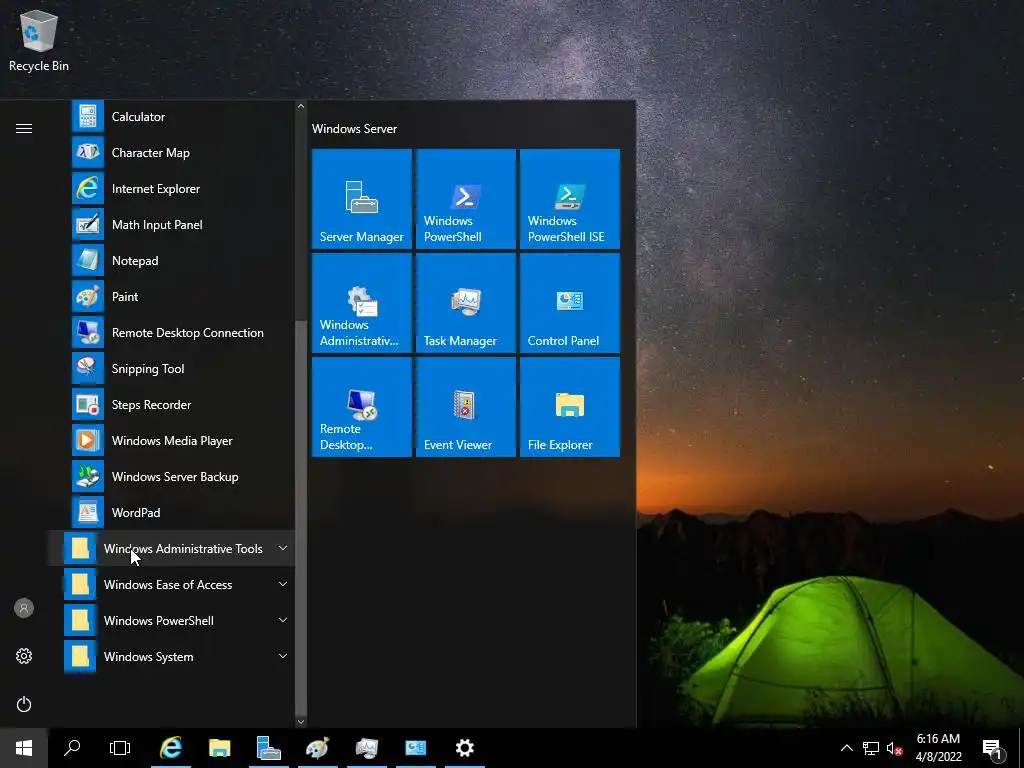The image size is (1024, 768).
Task: Switch to Control Panel on the taskbar
Action: [x=415, y=748]
